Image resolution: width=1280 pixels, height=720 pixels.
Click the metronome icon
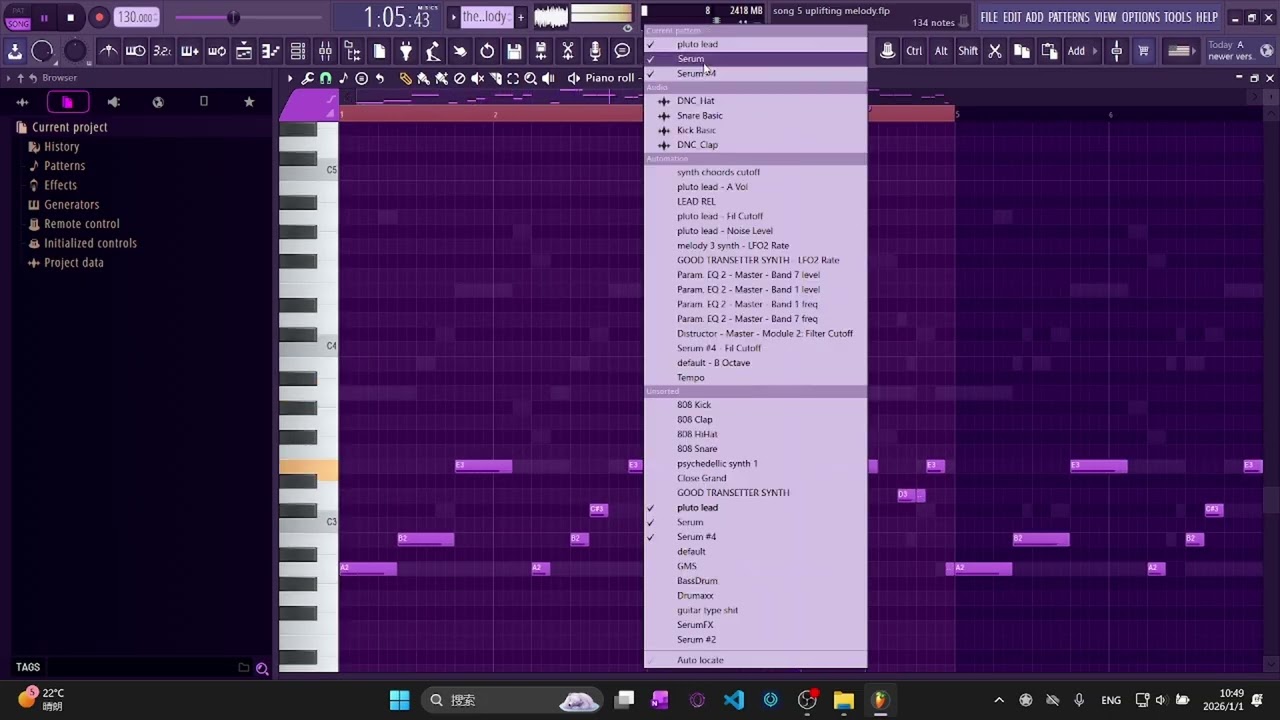(108, 51)
